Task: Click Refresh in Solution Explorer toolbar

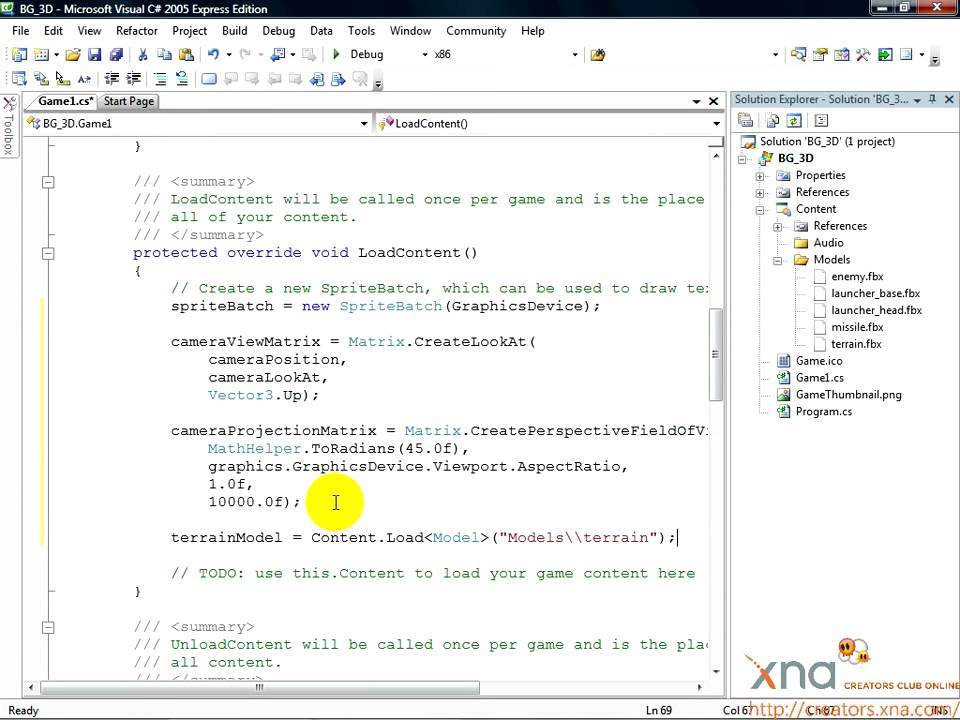Action: (x=794, y=121)
